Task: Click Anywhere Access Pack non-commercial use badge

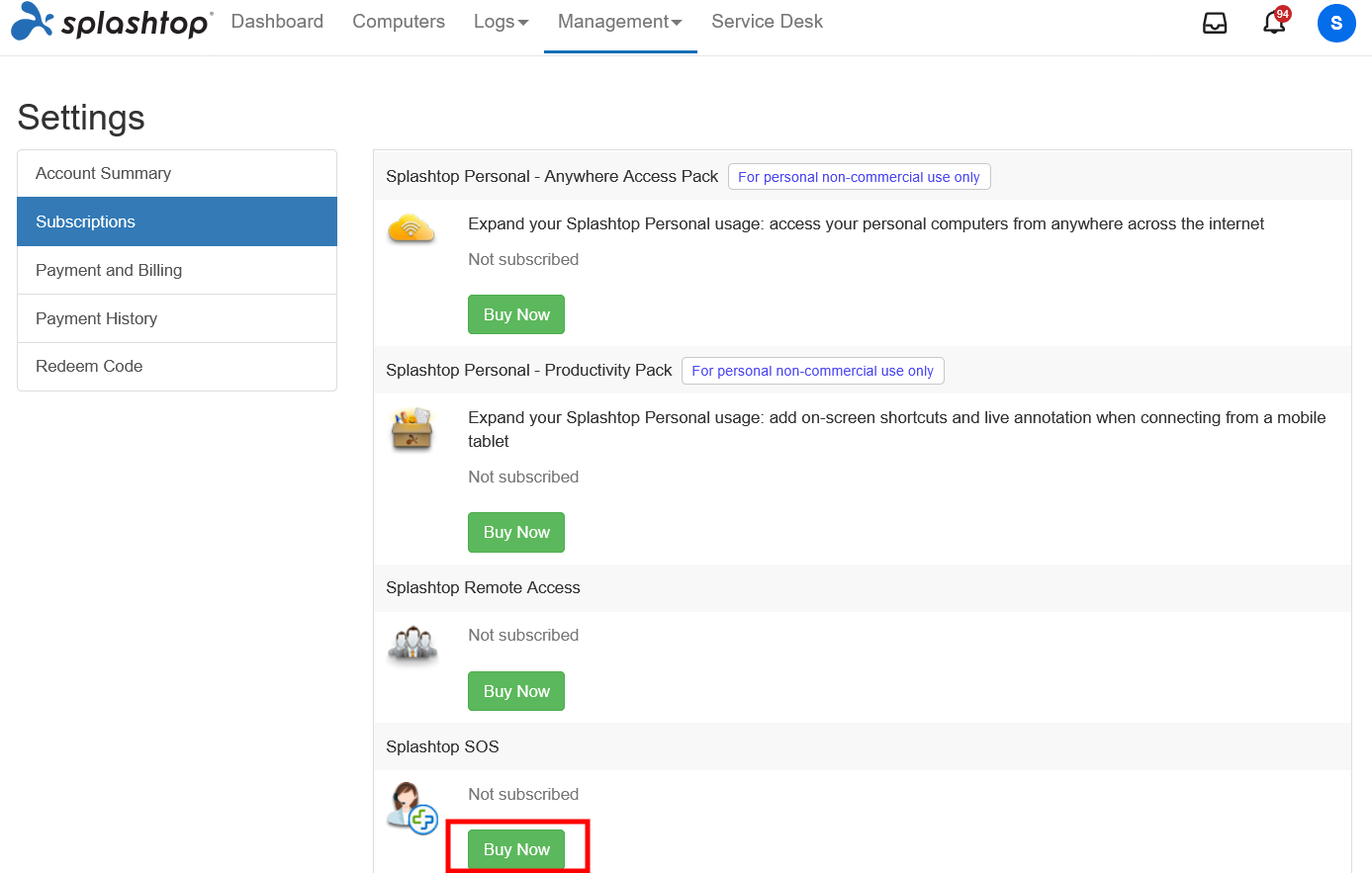Action: click(859, 177)
